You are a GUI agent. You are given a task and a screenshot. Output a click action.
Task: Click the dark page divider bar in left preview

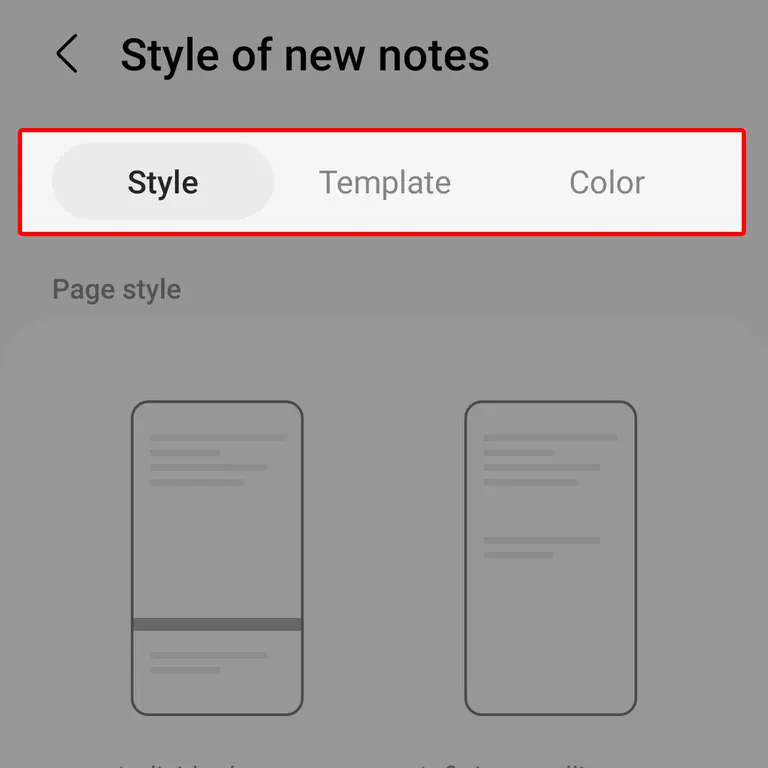217,624
